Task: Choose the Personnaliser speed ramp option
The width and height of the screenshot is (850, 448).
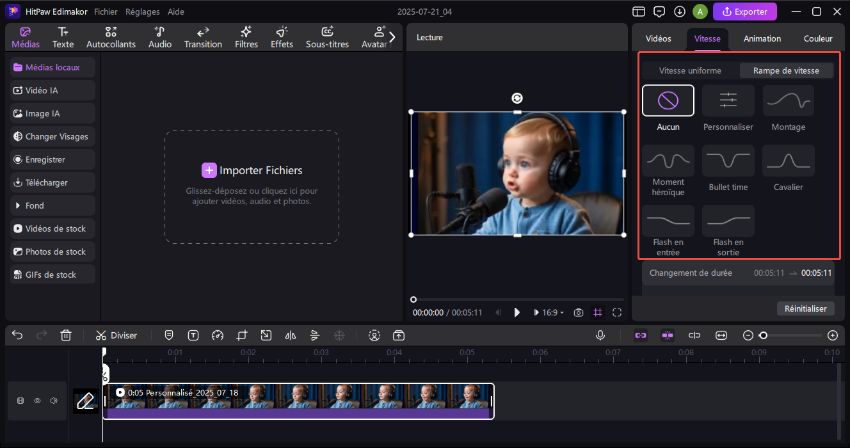Action: tap(728, 108)
